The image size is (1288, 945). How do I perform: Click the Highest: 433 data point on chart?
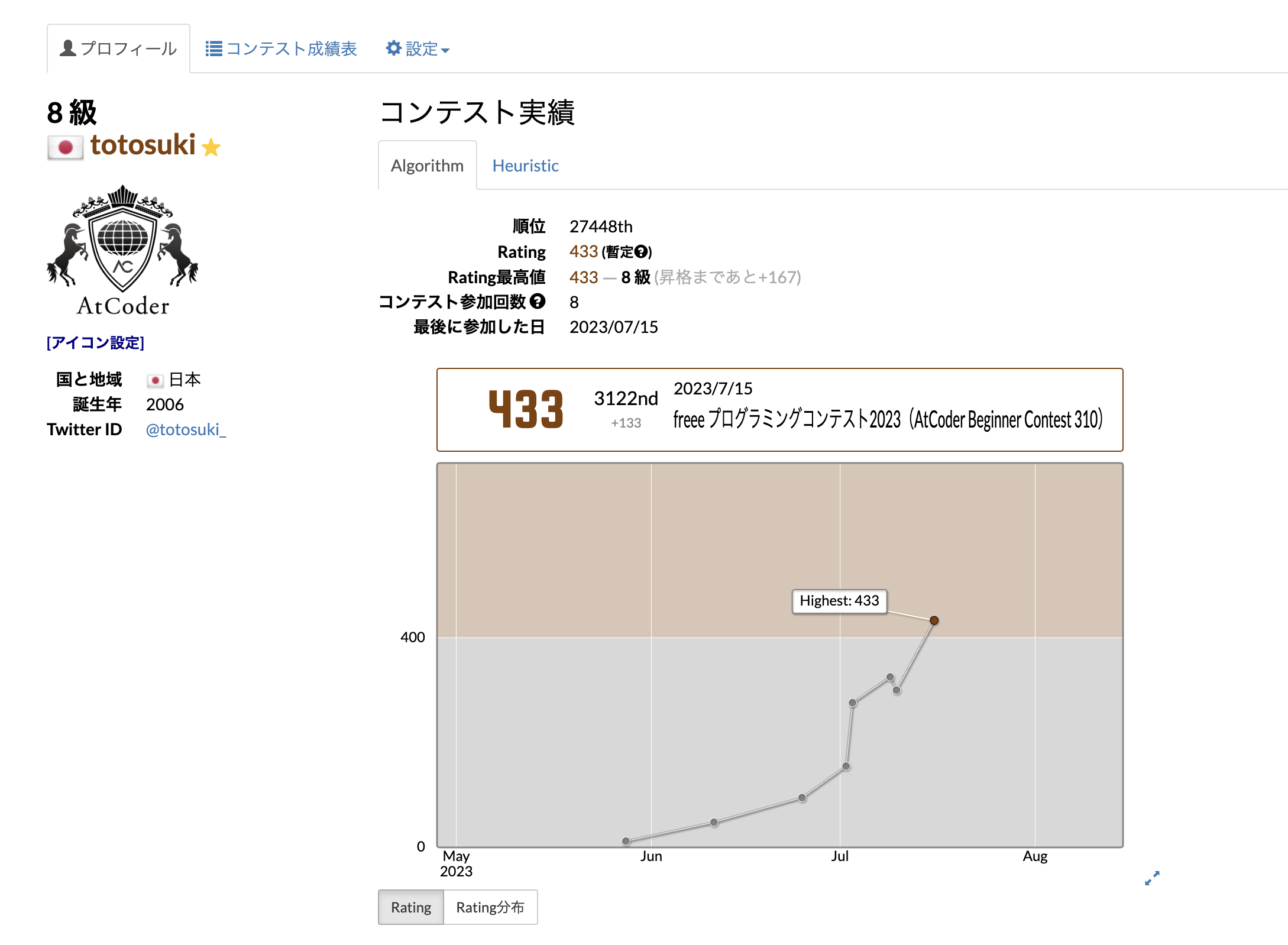(934, 620)
